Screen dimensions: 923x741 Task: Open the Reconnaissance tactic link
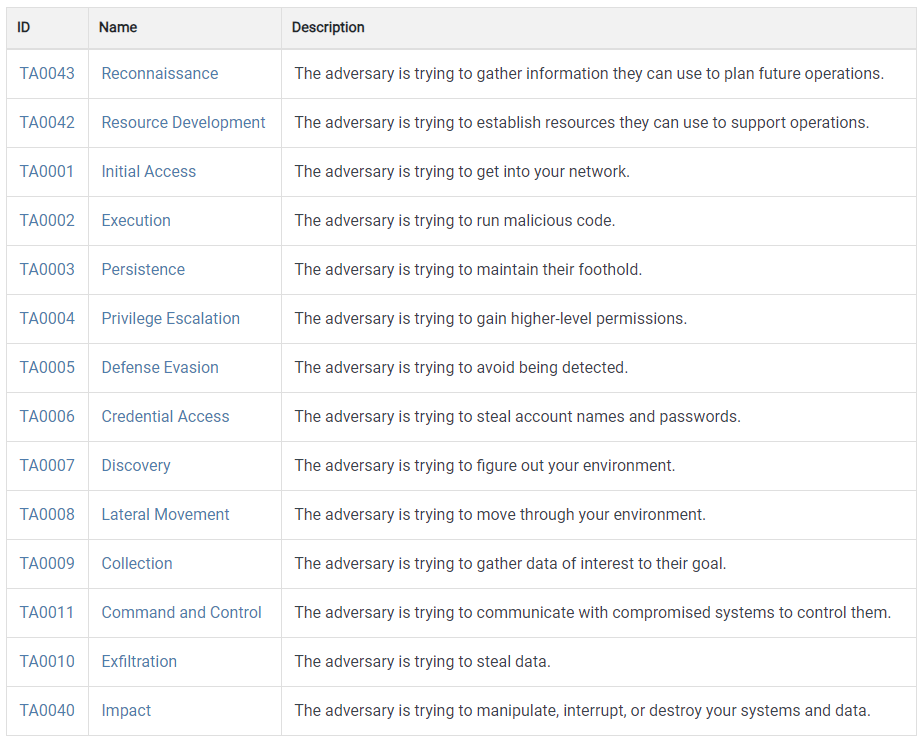tap(160, 74)
